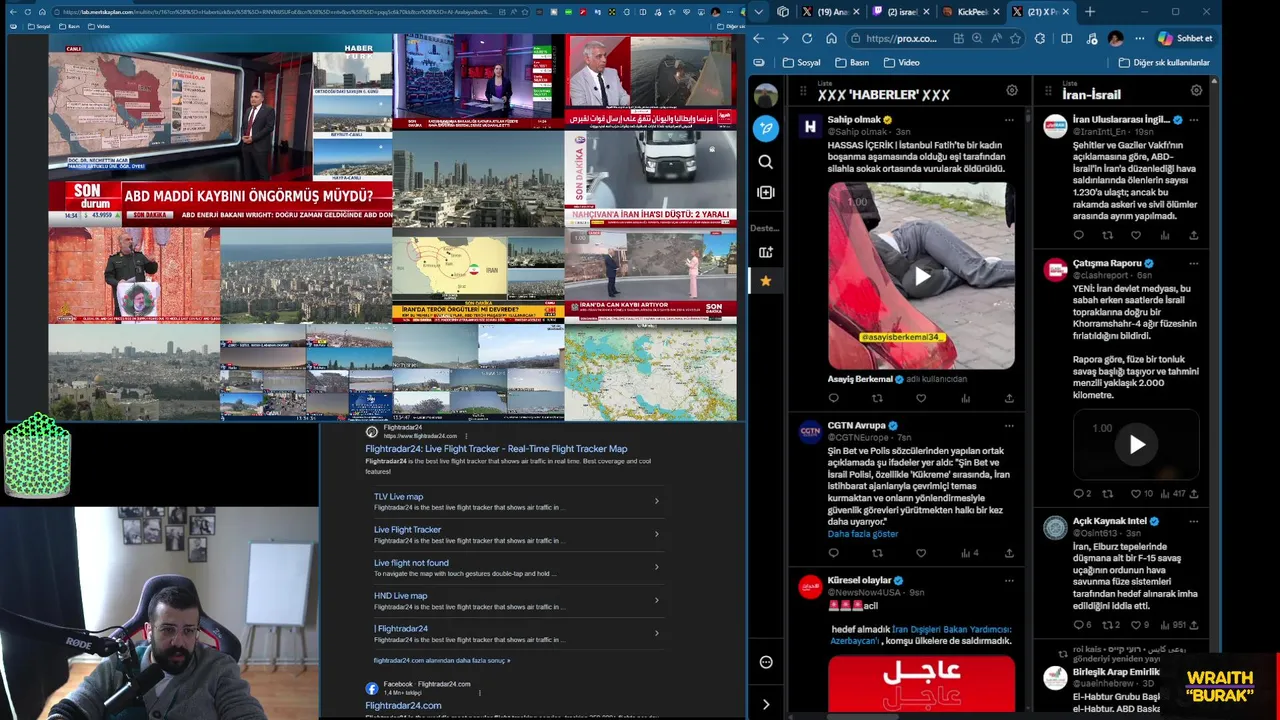Open the Habertürk news stream thumbnail
1280x720 pixels.
click(x=220, y=129)
